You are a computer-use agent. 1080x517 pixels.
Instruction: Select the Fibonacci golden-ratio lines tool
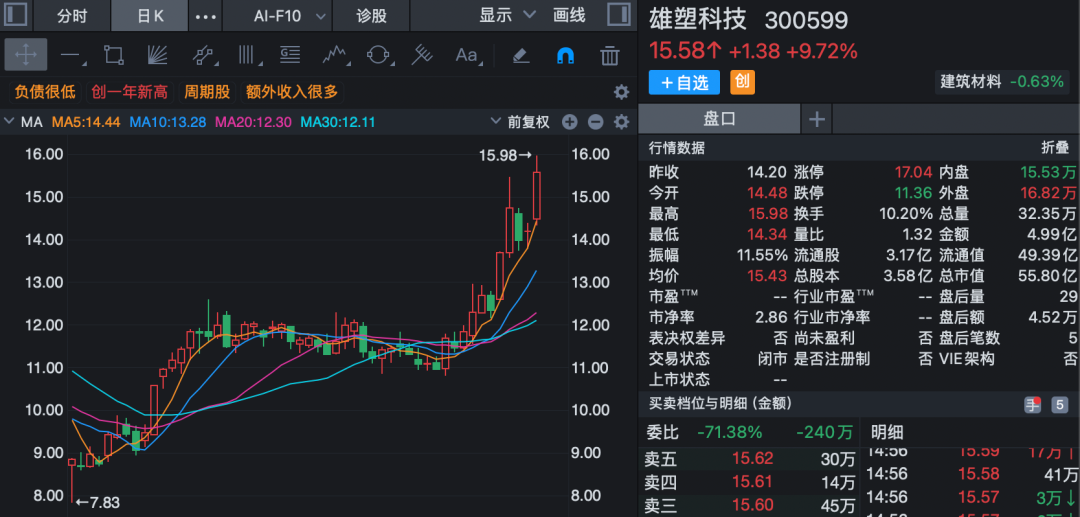tap(290, 55)
